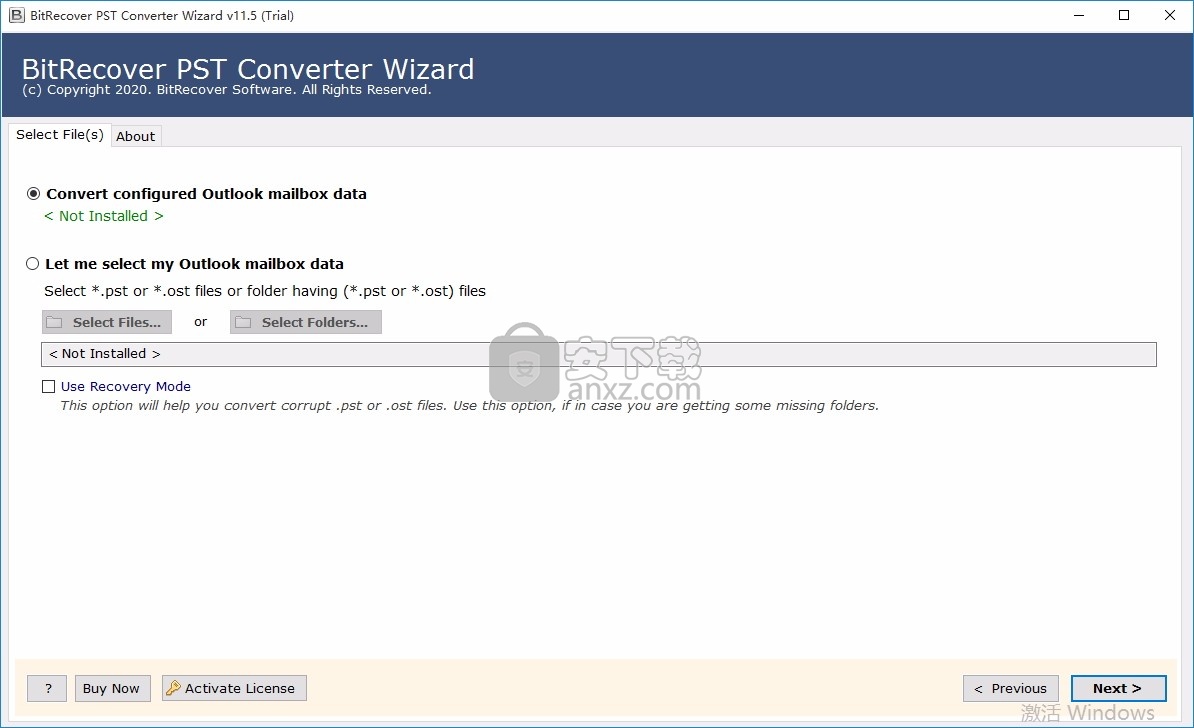Switch to the About tab
Viewport: 1194px width, 728px height.
pyautogui.click(x=136, y=136)
